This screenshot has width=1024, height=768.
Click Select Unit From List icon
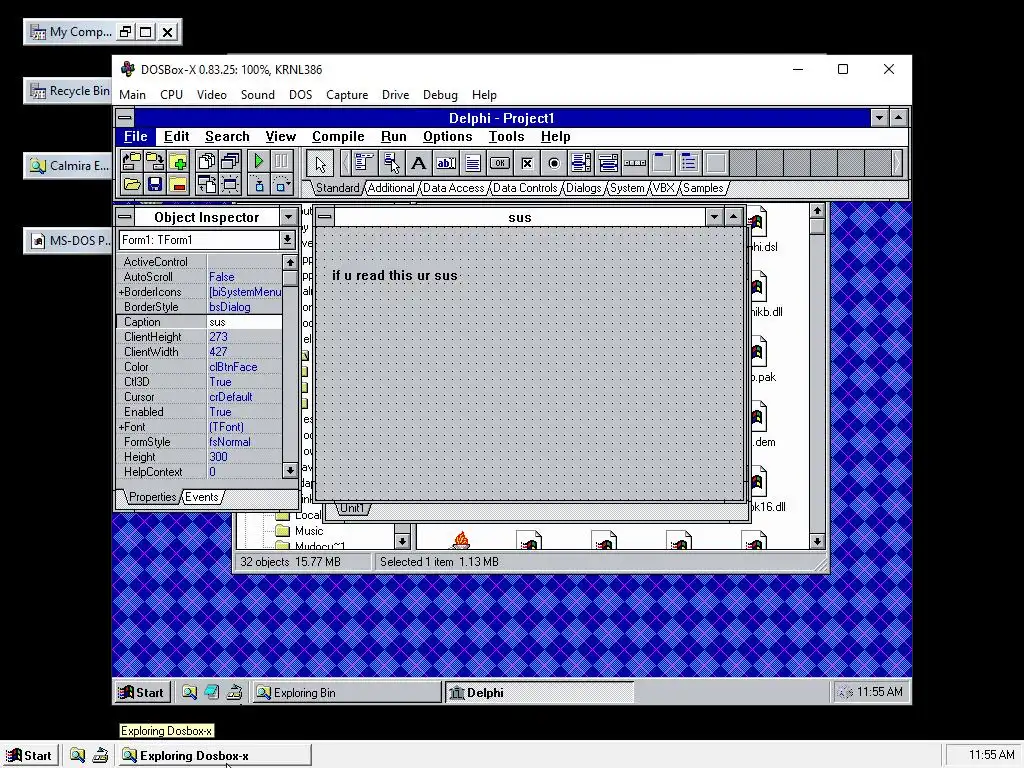pyautogui.click(x=206, y=161)
